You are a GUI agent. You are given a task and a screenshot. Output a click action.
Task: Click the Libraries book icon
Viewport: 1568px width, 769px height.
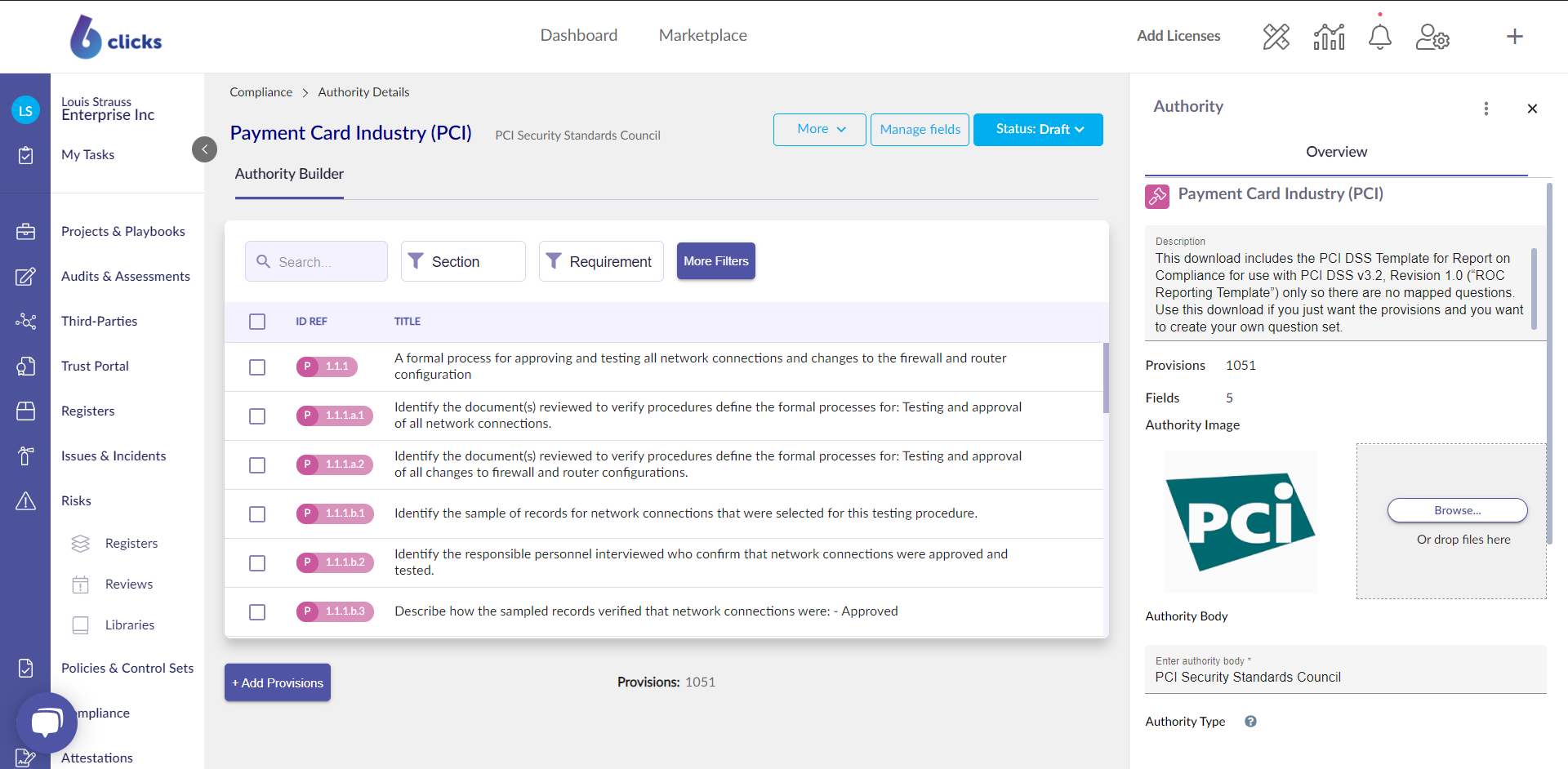[x=80, y=625]
